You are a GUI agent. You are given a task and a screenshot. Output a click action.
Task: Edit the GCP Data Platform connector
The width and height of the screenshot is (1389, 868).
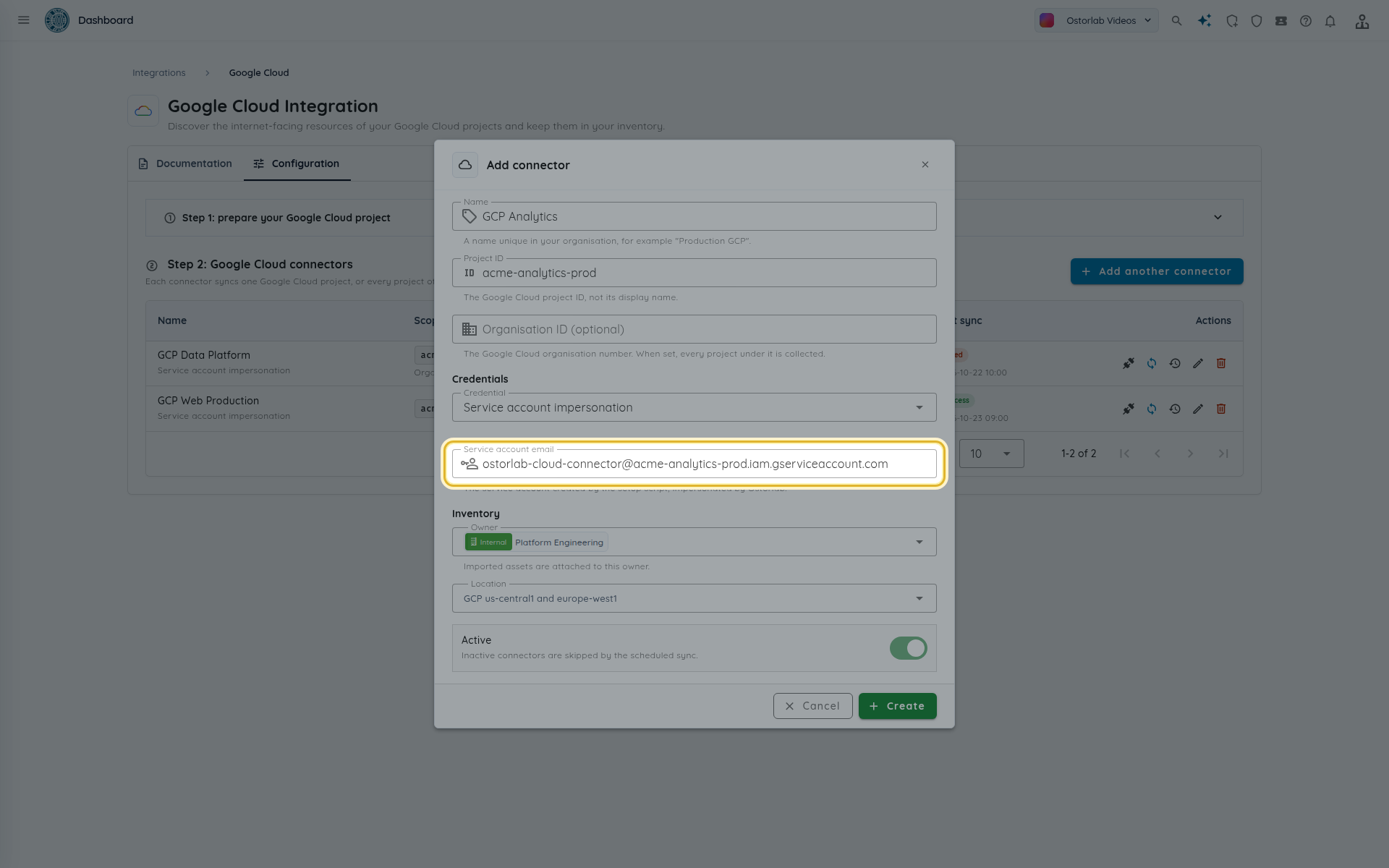(x=1198, y=363)
